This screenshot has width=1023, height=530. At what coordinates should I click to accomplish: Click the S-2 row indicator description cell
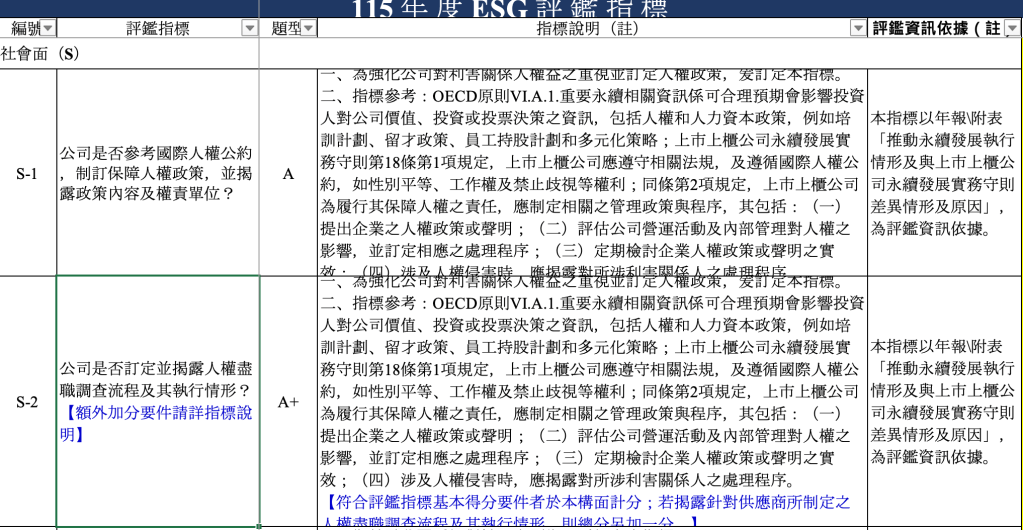click(x=593, y=402)
